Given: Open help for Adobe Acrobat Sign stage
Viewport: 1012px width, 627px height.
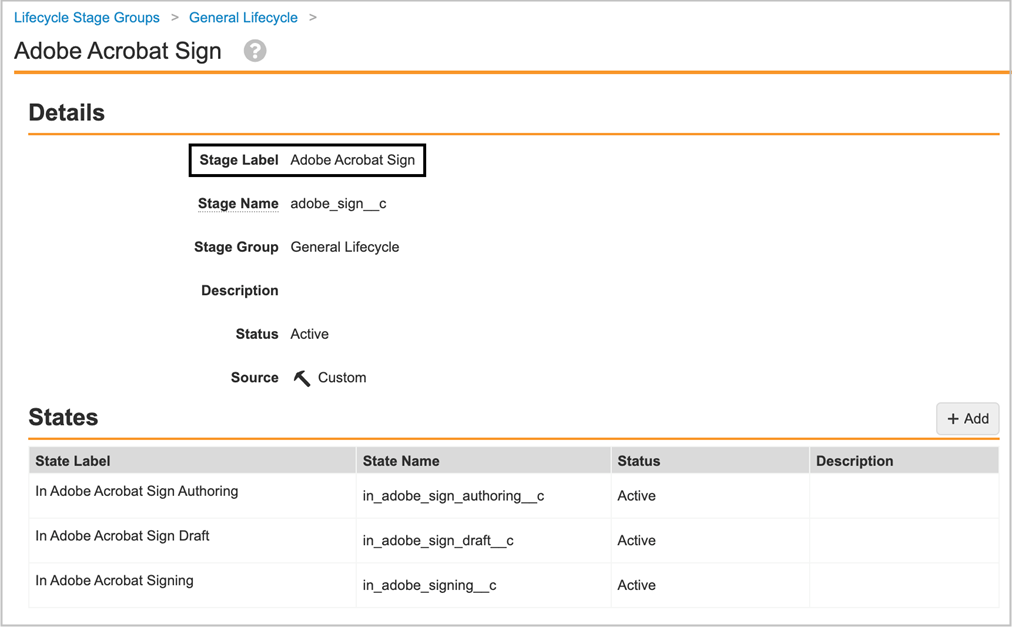Looking at the screenshot, I should click(254, 50).
